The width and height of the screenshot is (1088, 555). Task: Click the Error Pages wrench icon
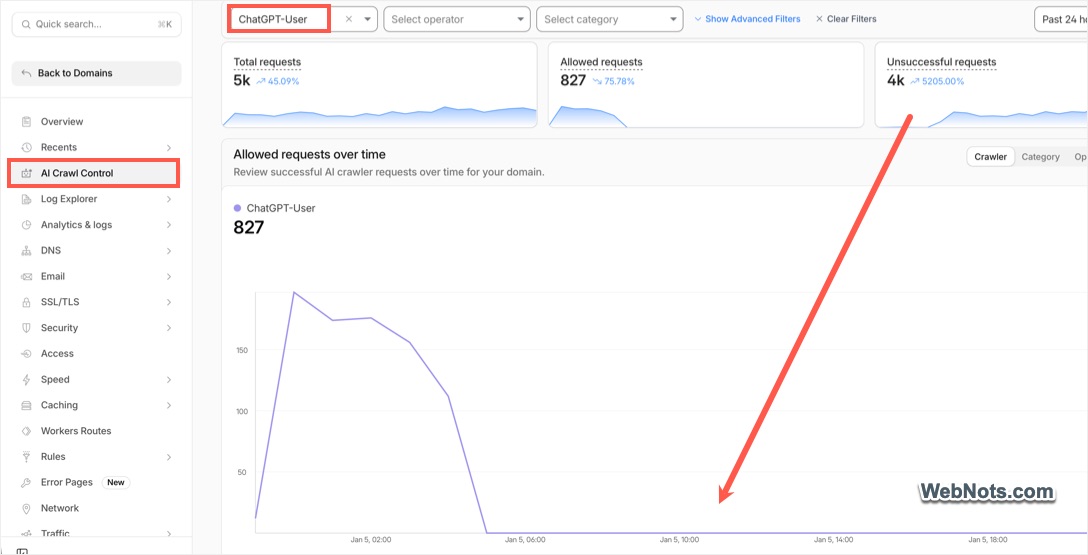tap(26, 483)
